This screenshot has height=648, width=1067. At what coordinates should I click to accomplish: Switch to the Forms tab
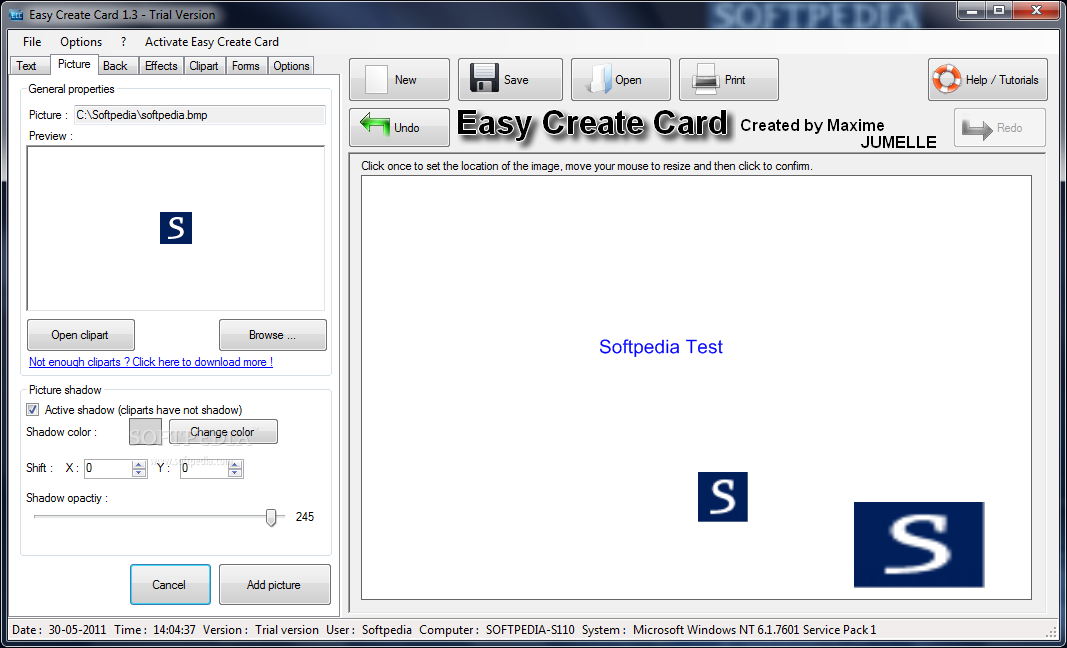tap(246, 66)
